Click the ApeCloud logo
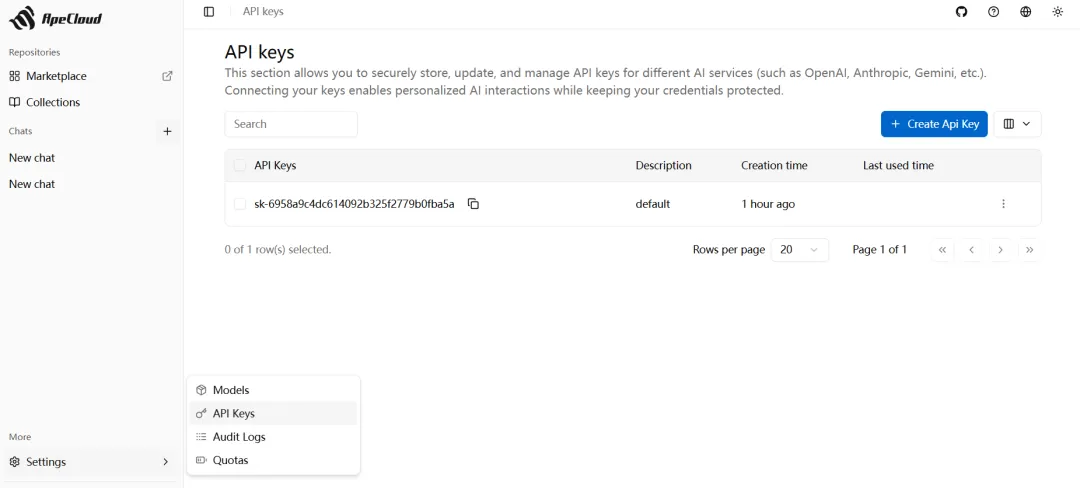This screenshot has height=488, width=1080. [56, 18]
